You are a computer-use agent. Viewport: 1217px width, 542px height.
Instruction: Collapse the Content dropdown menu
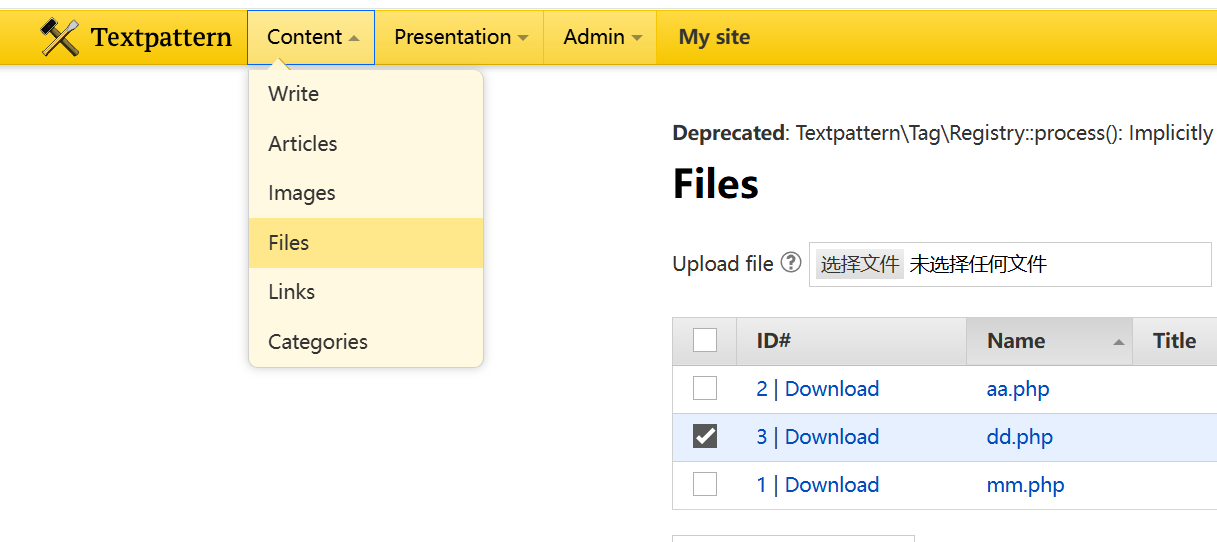311,37
